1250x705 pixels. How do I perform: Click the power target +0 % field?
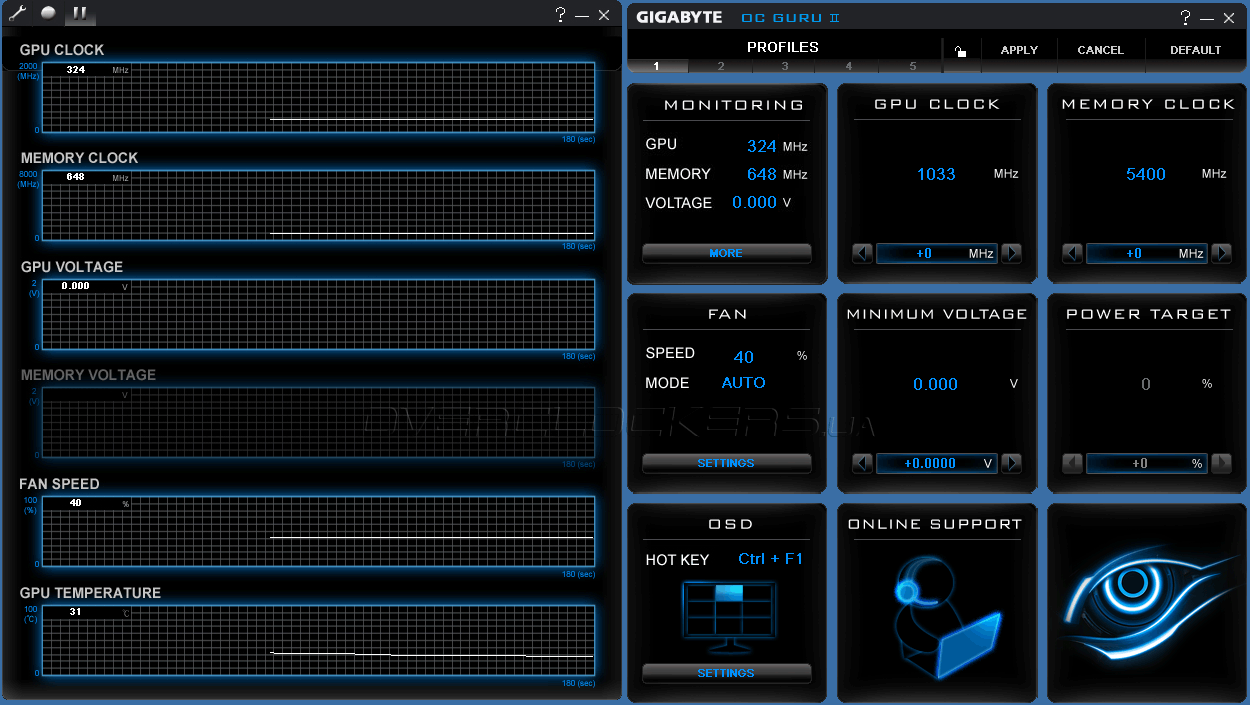click(1147, 463)
